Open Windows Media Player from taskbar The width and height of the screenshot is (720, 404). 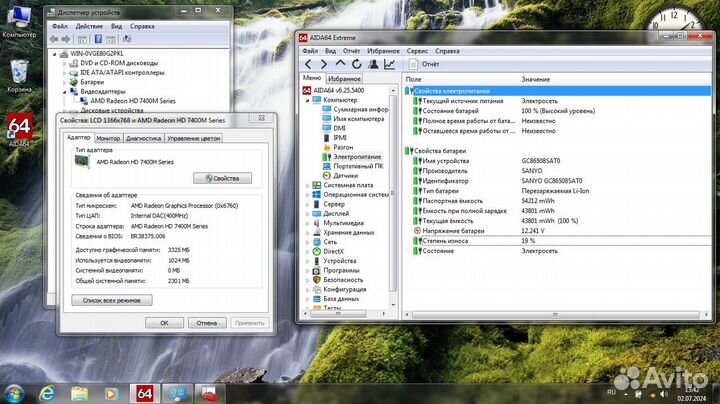(x=111, y=394)
